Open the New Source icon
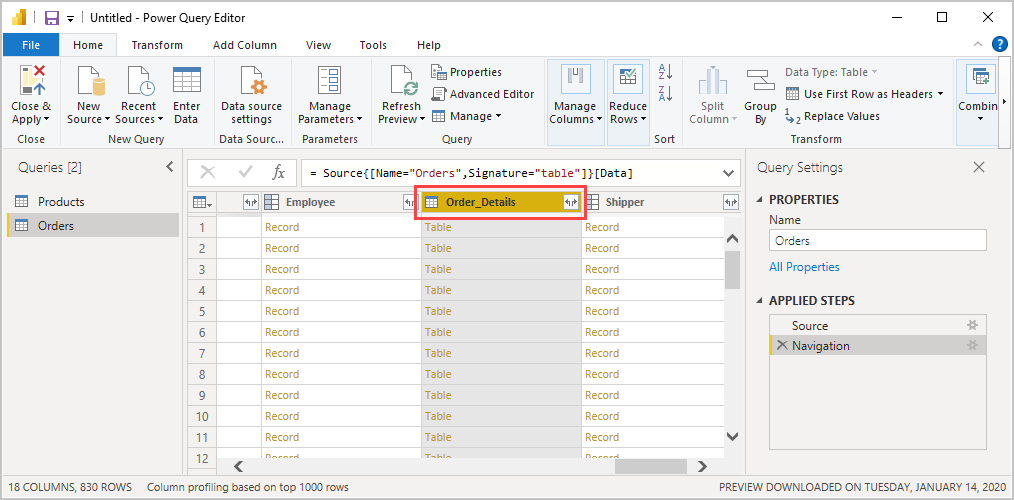1014x500 pixels. (x=91, y=80)
